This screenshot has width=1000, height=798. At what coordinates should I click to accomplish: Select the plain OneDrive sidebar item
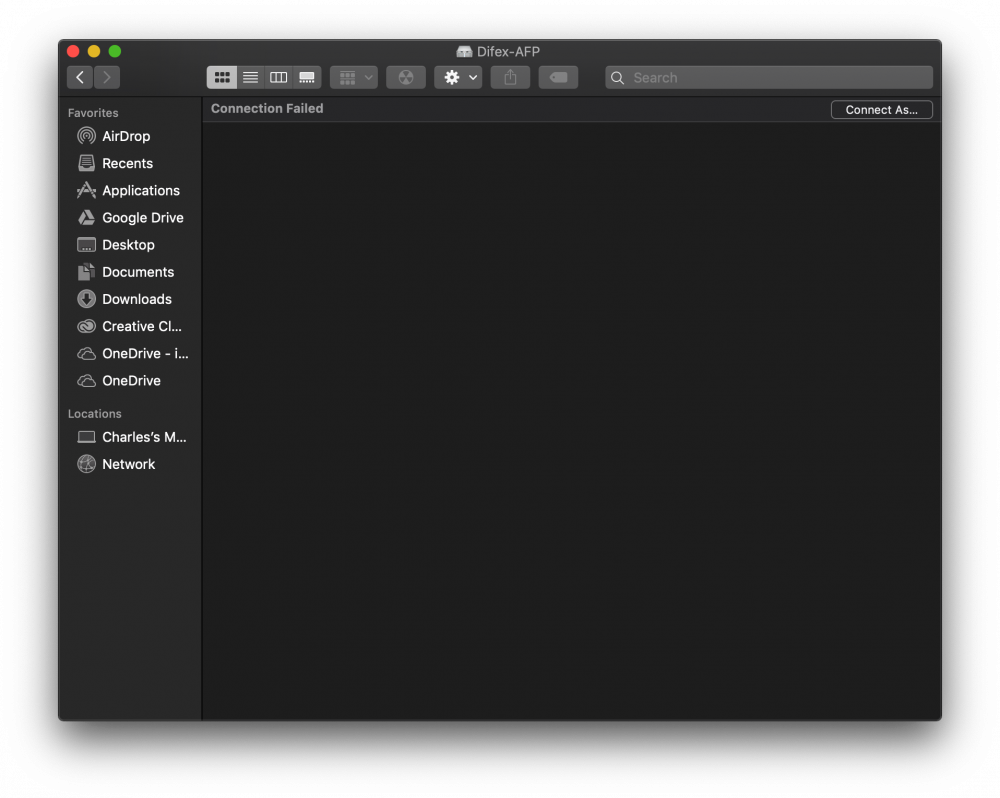point(131,380)
